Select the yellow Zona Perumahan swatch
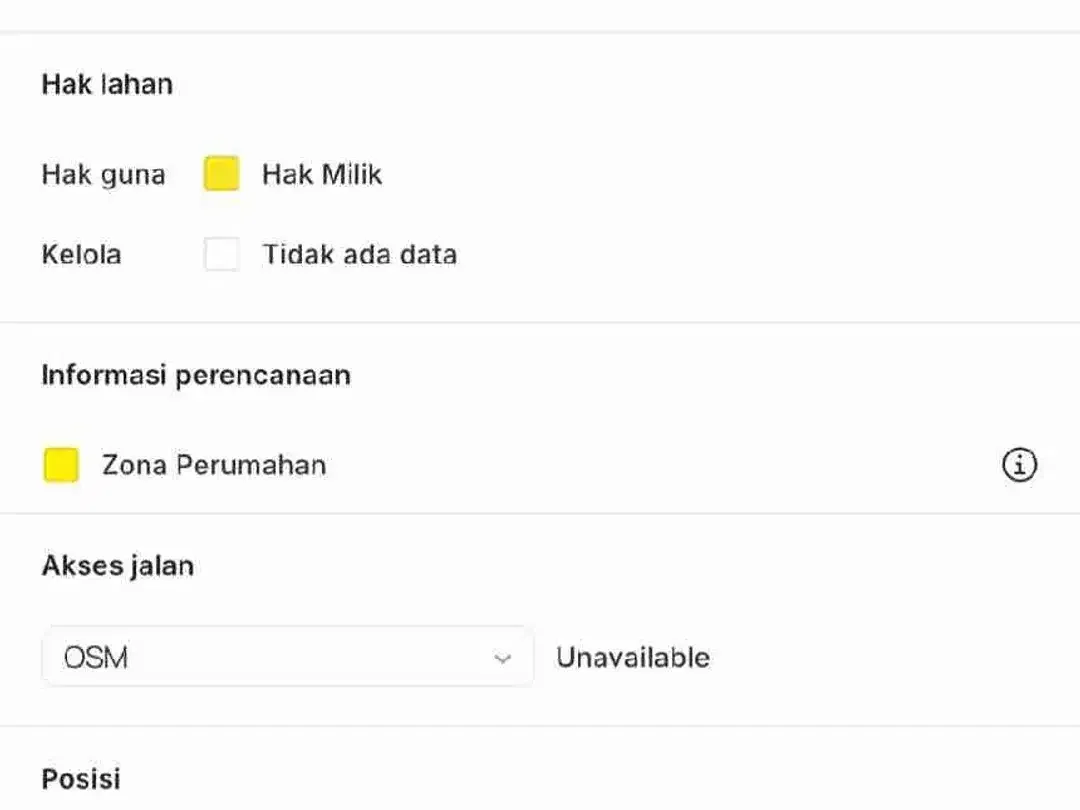Viewport: 1080px width, 810px height. coord(61,465)
